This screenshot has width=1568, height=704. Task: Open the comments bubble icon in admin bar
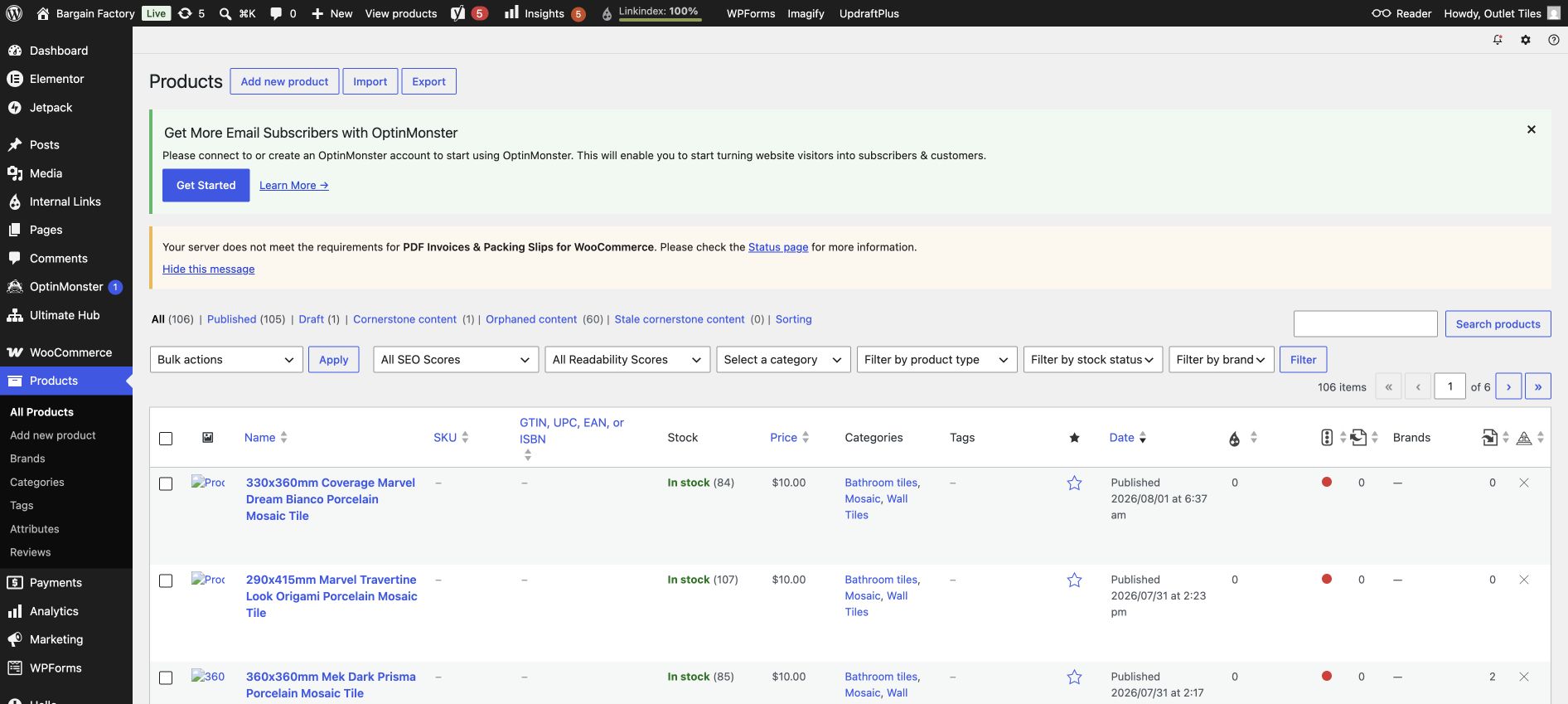click(276, 13)
